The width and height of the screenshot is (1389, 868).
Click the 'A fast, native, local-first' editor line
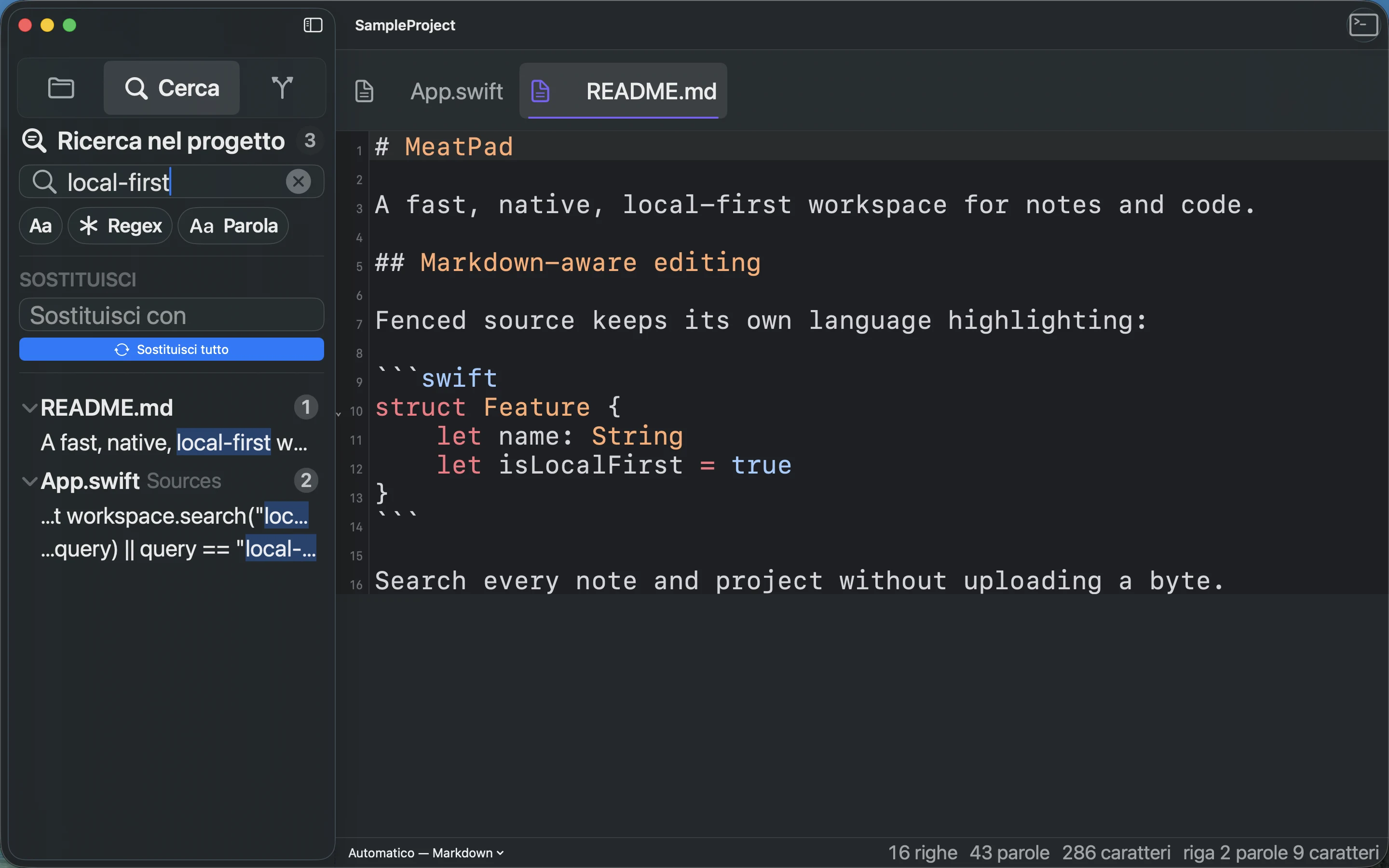pyautogui.click(x=815, y=205)
